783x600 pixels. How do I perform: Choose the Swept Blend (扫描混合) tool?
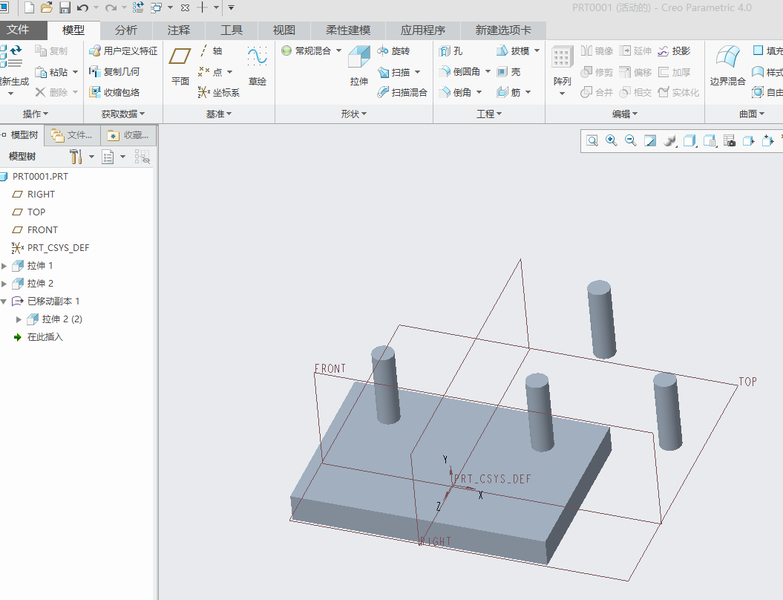pos(402,92)
